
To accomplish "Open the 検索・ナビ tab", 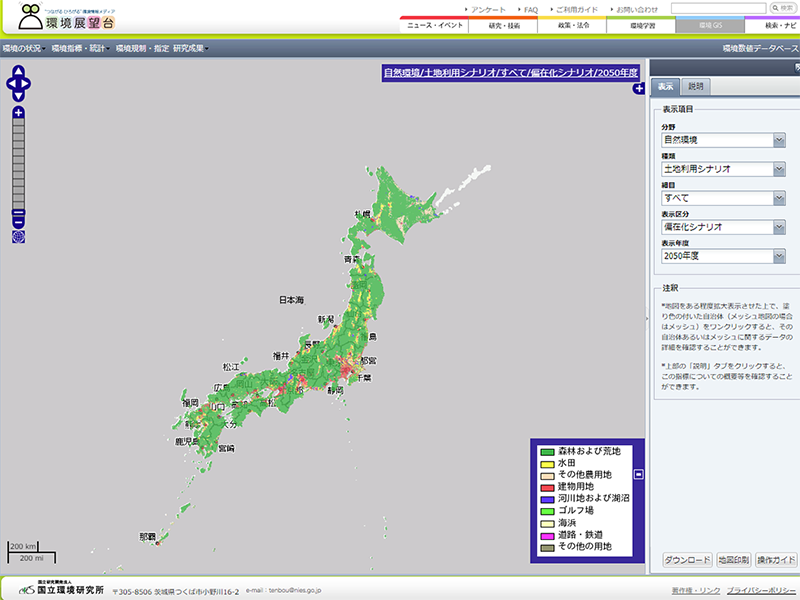I will [x=772, y=25].
